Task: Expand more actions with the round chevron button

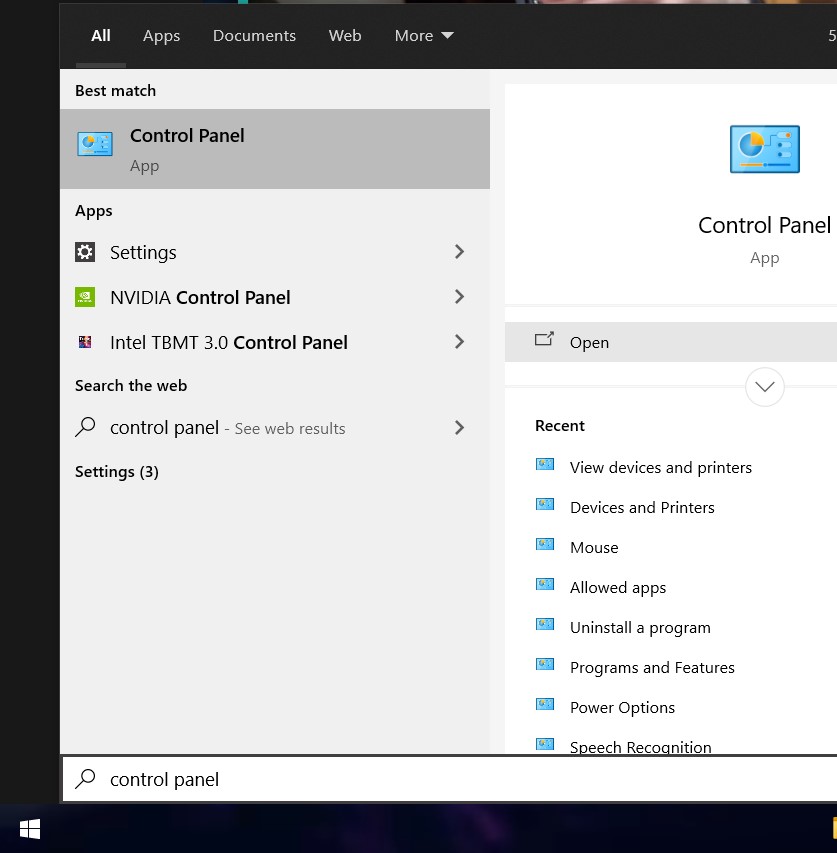Action: coord(765,387)
